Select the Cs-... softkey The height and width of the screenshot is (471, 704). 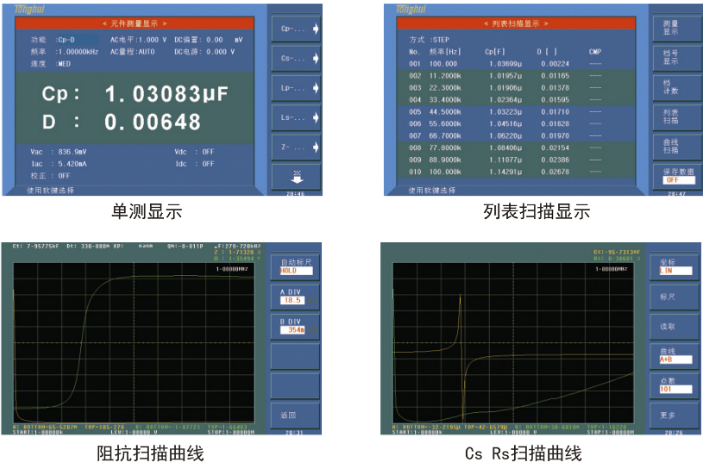click(x=295, y=58)
